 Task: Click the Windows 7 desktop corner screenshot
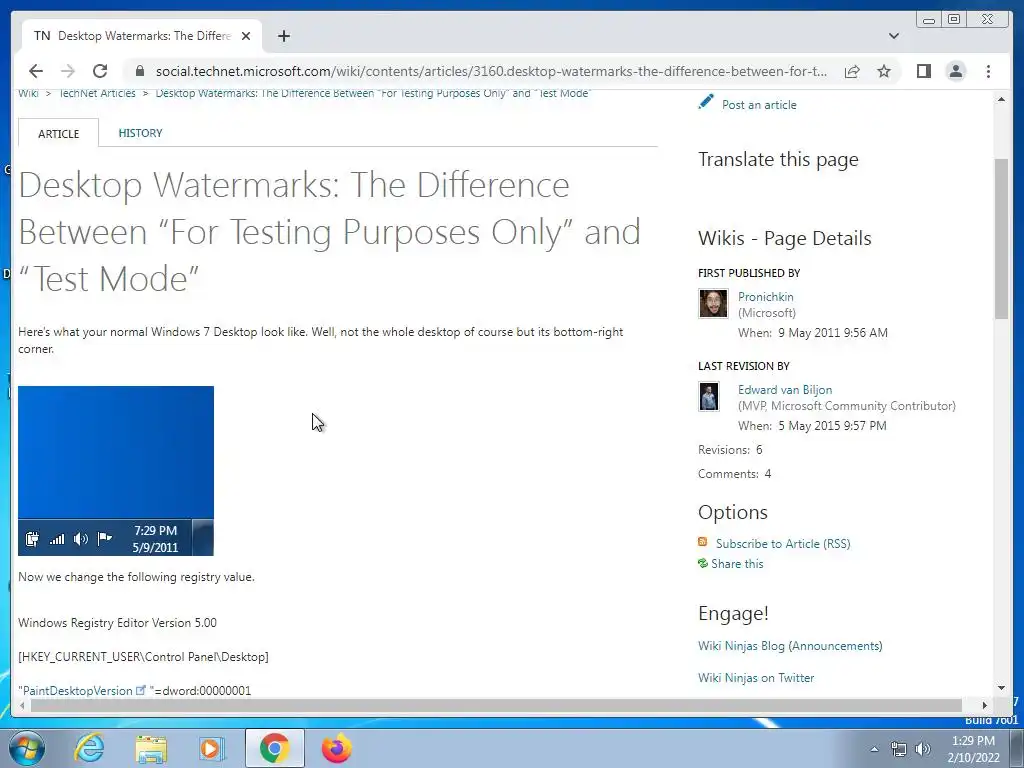tap(116, 471)
